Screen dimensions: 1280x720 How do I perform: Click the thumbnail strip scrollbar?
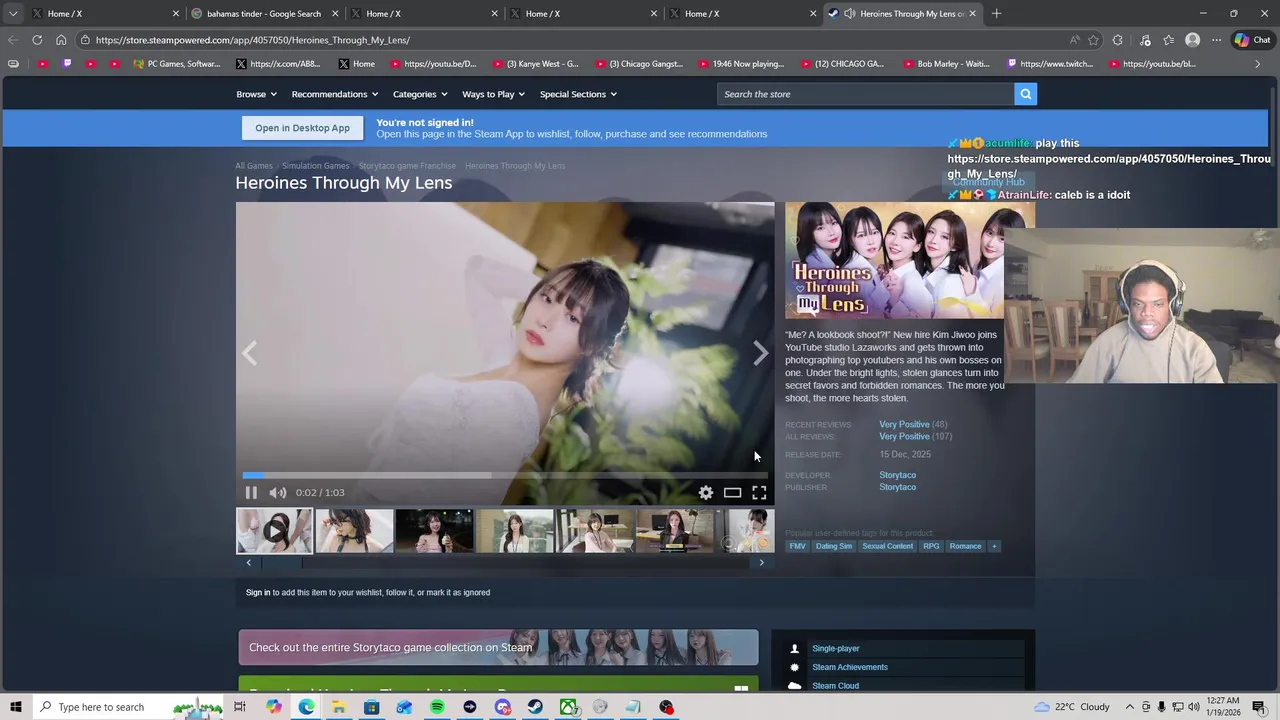click(x=505, y=562)
